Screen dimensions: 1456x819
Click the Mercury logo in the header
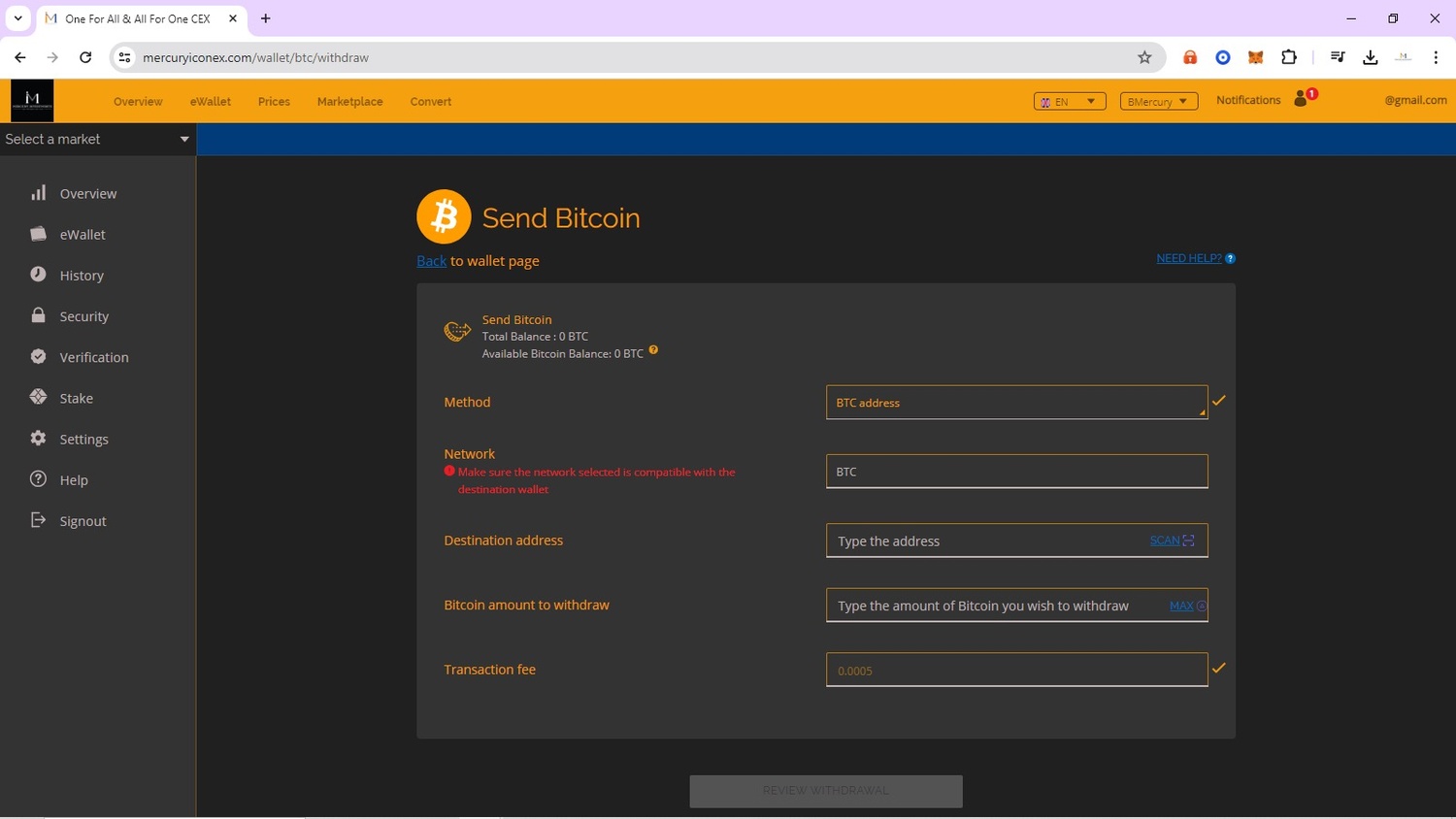pos(32,101)
